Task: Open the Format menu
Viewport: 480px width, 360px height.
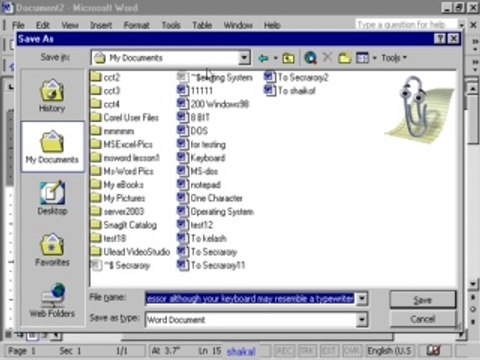Action: (136, 25)
